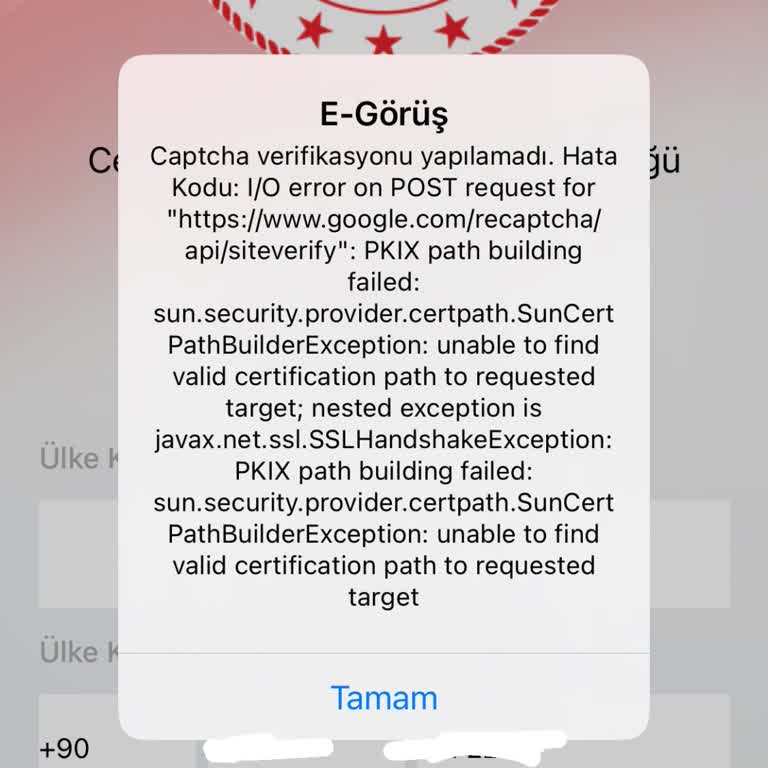Tap the center red star in the emblem
The width and height of the screenshot is (768, 768).
(384, 40)
